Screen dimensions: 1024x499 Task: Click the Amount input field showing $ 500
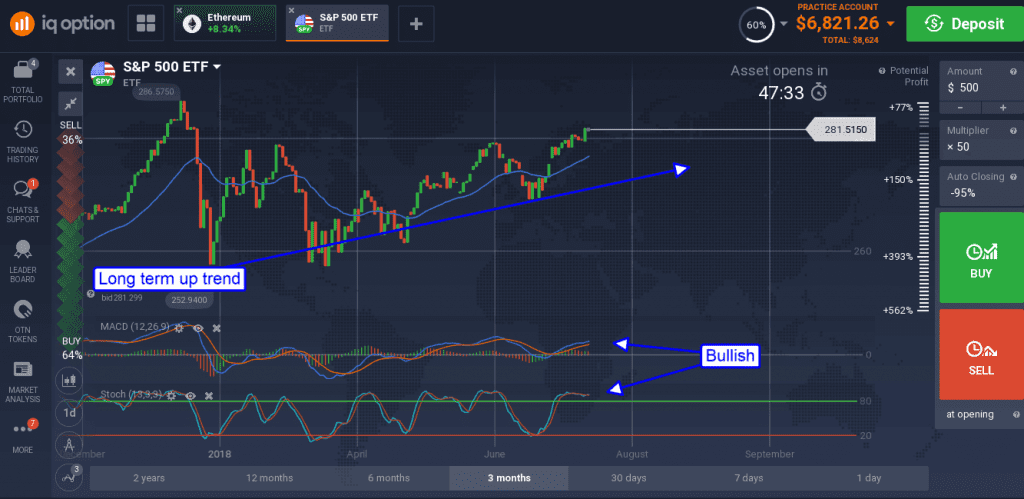[981, 81]
